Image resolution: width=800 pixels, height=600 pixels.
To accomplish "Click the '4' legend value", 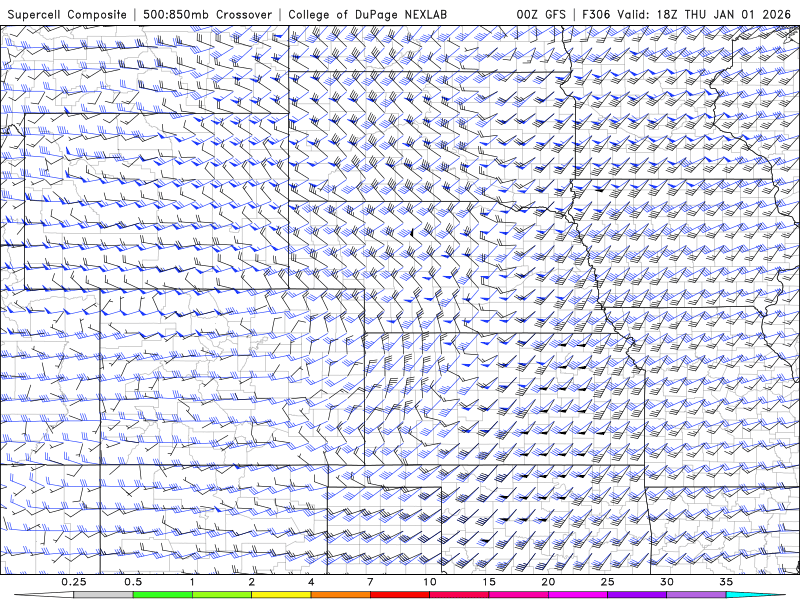I will [311, 582].
